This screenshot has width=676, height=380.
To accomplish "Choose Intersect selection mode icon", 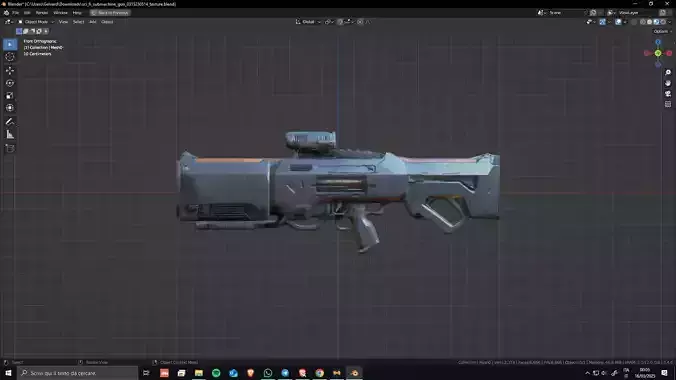I will click(46, 31).
